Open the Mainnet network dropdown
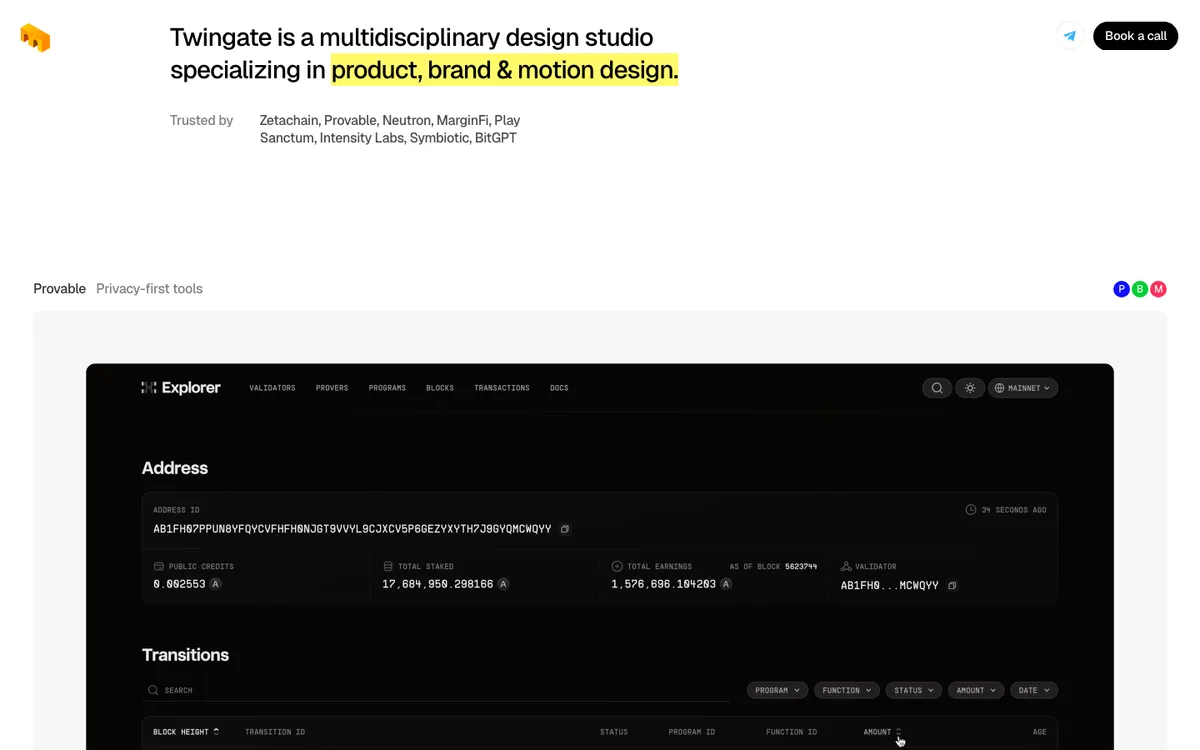This screenshot has width=1200, height=750. tap(1023, 388)
